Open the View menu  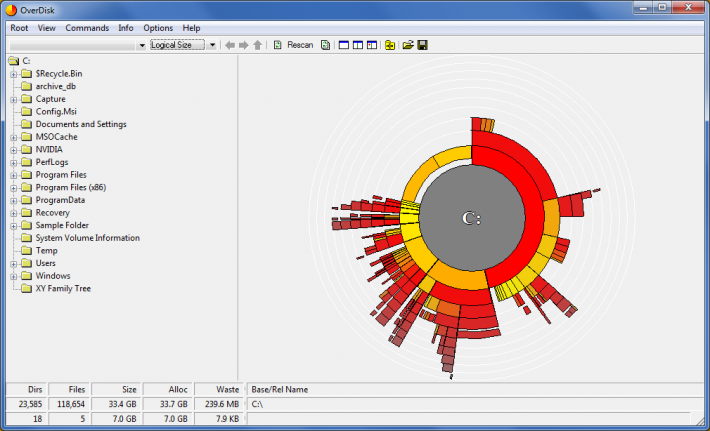tap(46, 28)
